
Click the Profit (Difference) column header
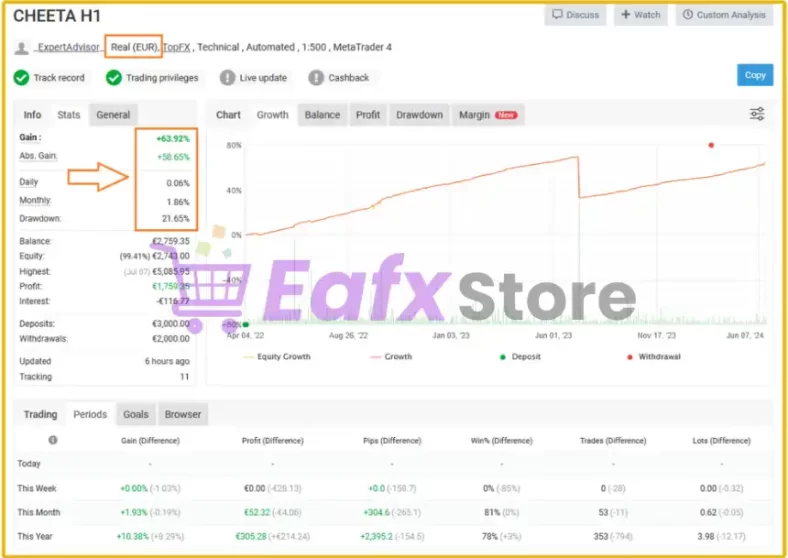[x=272, y=441]
